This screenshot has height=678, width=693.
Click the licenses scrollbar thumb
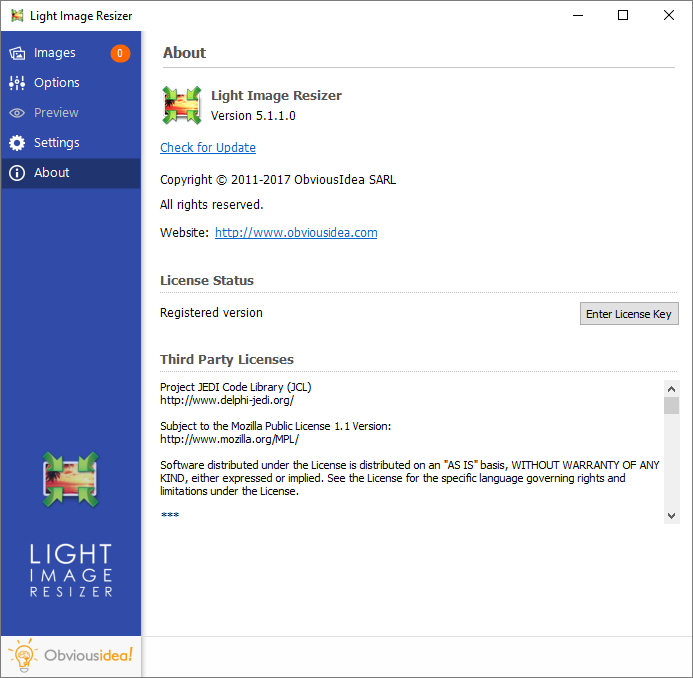671,405
